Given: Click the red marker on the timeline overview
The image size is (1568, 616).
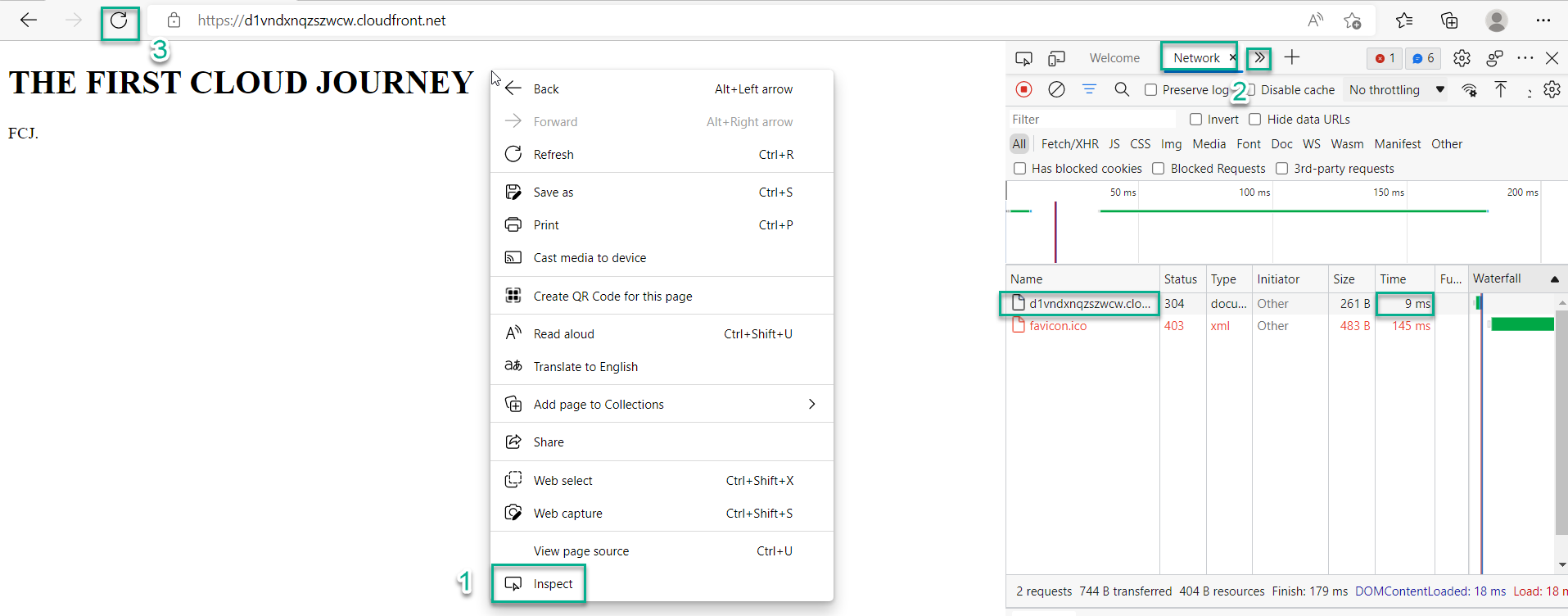Looking at the screenshot, I should pos(1055,232).
